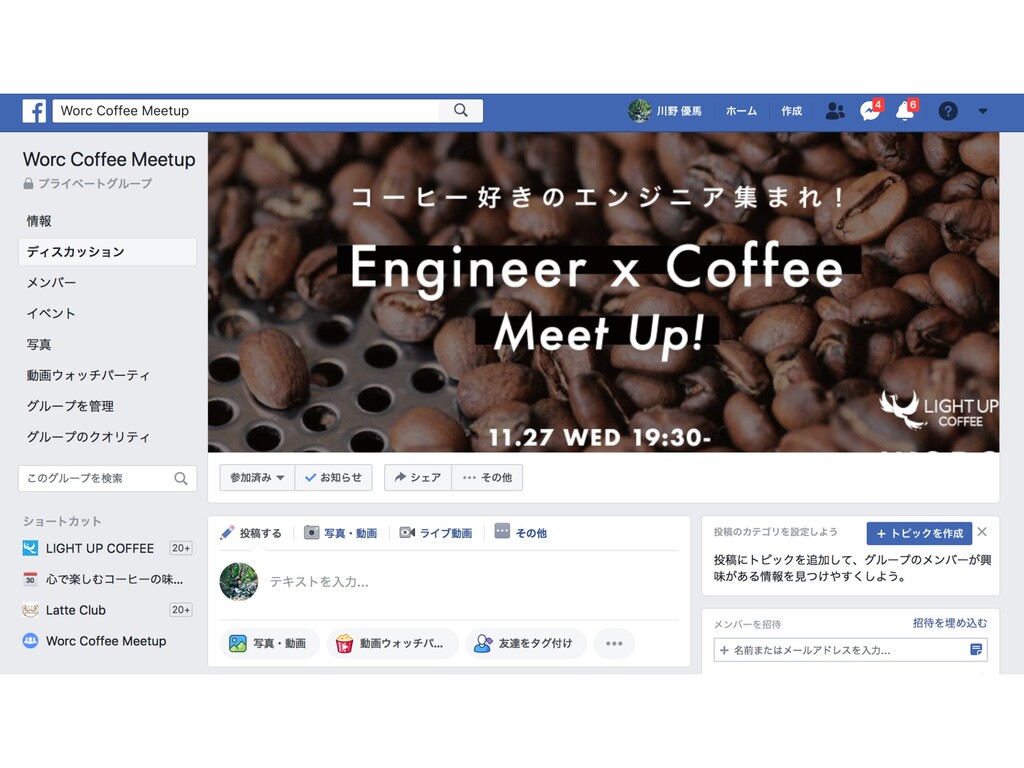
Task: Click the Facebook logo icon
Action: click(34, 111)
